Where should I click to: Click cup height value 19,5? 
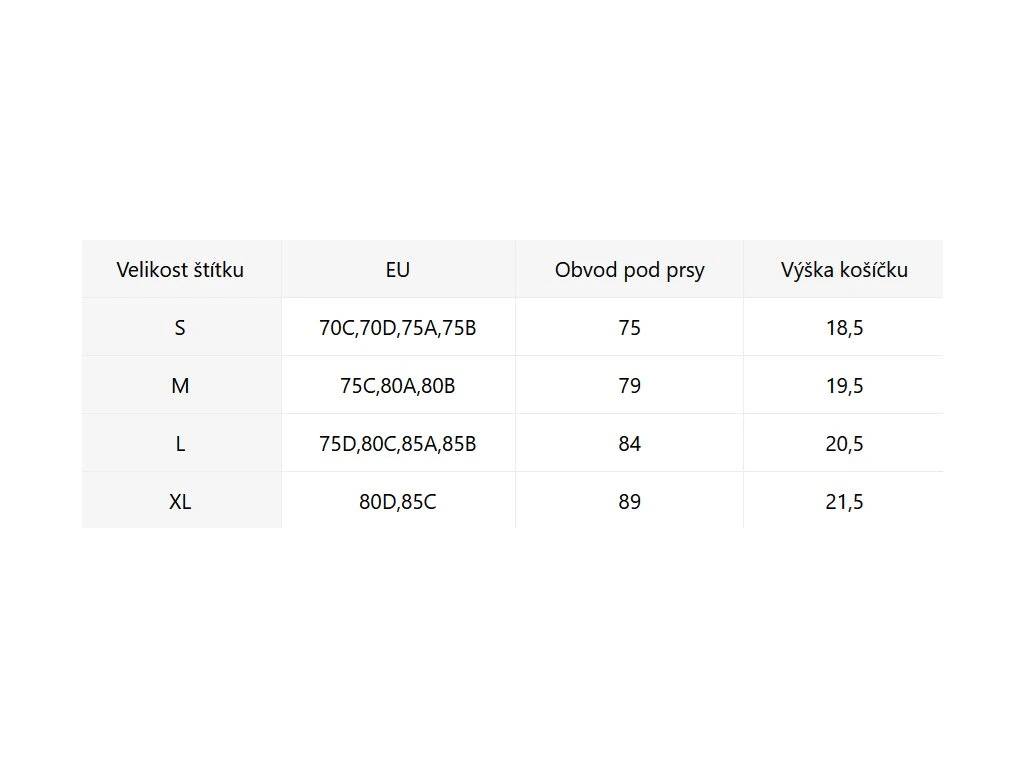tap(845, 386)
